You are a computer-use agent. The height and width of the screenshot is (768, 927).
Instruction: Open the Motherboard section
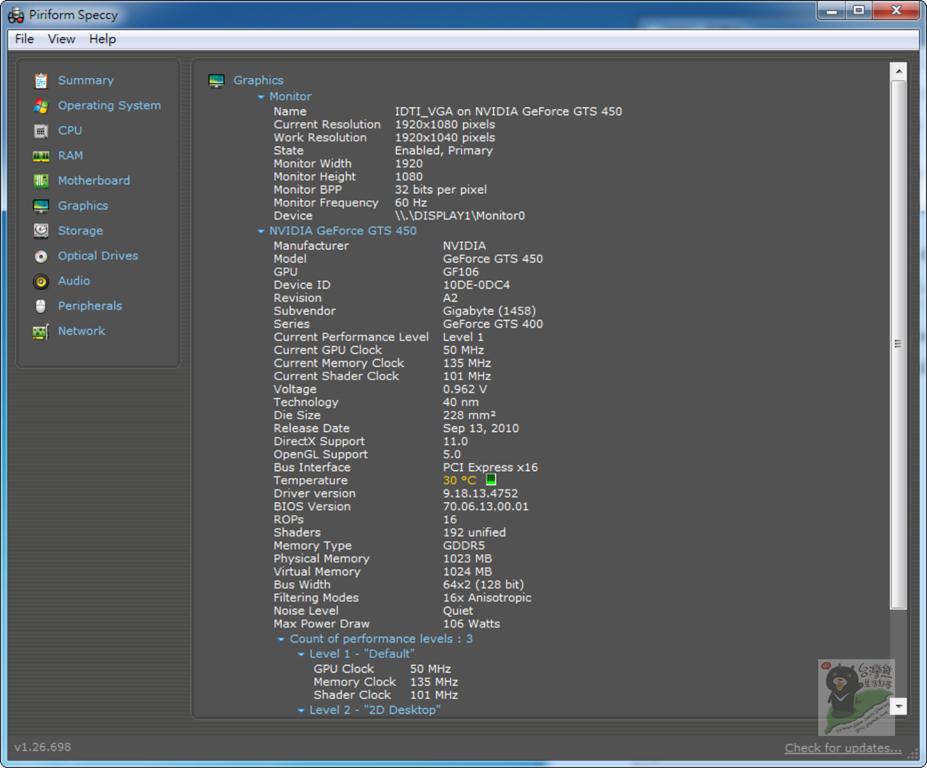coord(94,181)
